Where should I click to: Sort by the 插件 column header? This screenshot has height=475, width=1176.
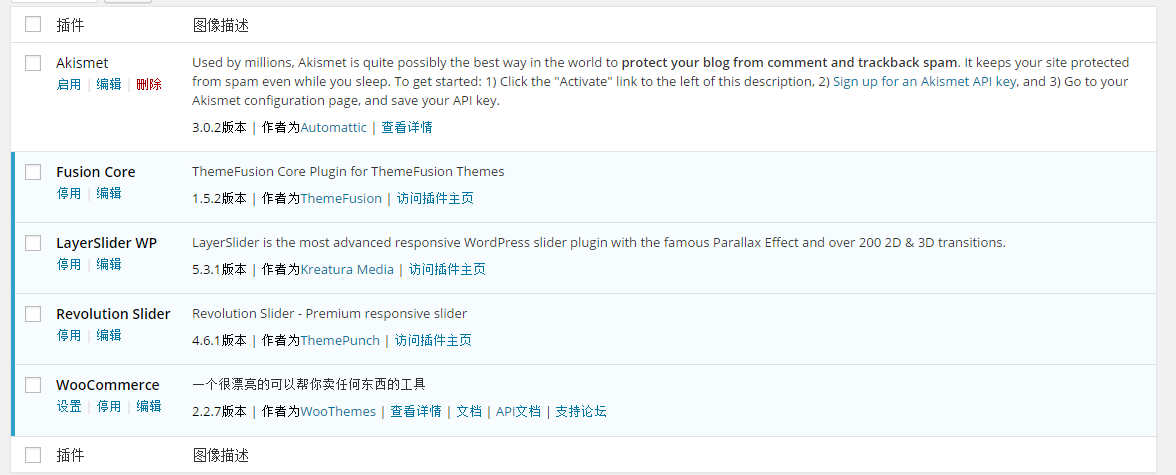click(70, 24)
